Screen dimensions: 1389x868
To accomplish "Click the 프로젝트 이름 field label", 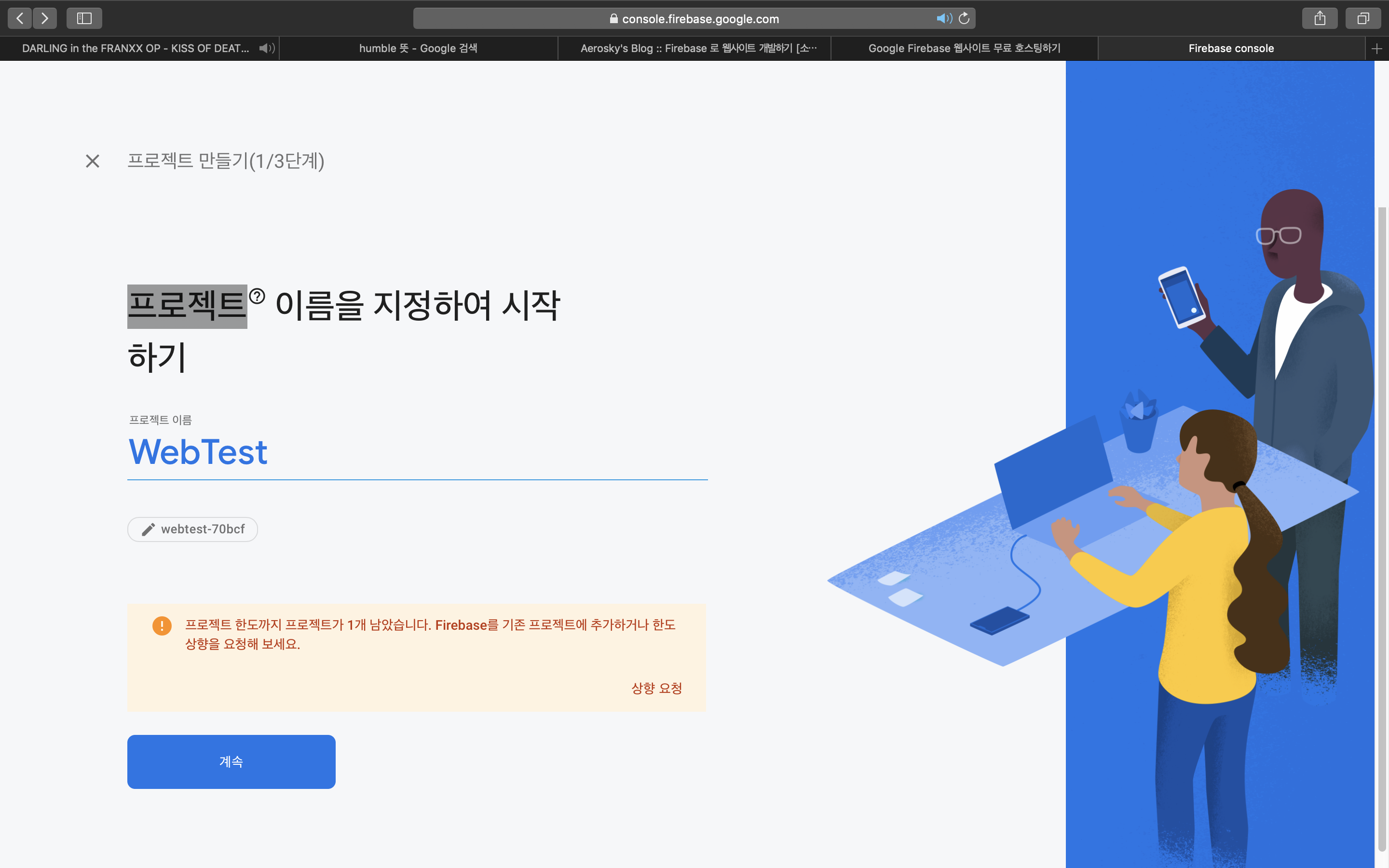I will [160, 420].
